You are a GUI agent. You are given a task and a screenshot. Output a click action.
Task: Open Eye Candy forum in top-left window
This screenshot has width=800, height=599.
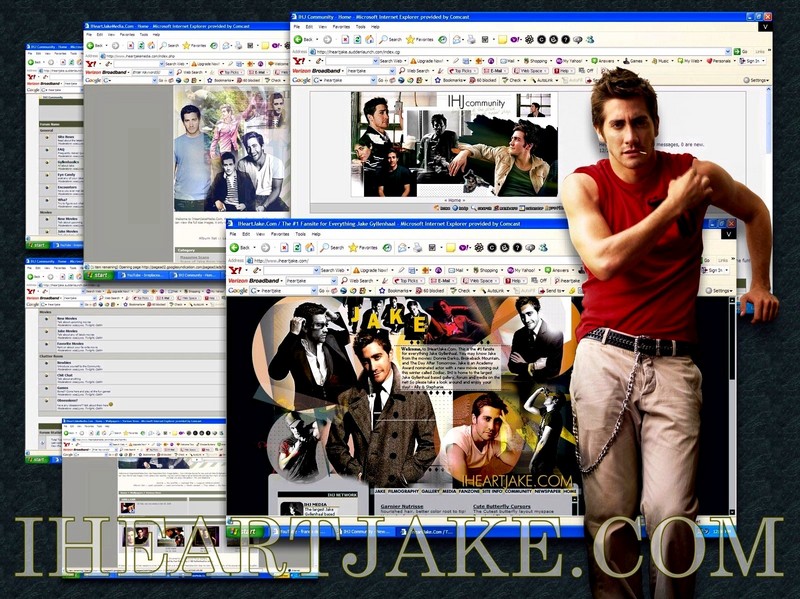click(66, 175)
